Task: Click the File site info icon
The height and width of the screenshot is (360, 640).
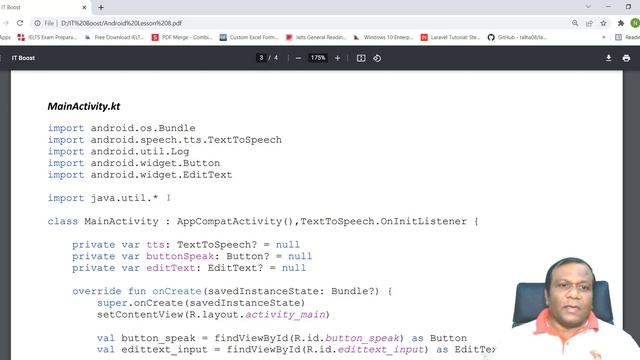Action: point(38,23)
